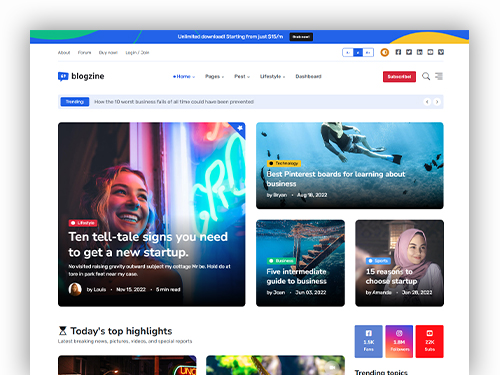
Task: Visit the YouTube icon in the top bar
Action: click(430, 52)
